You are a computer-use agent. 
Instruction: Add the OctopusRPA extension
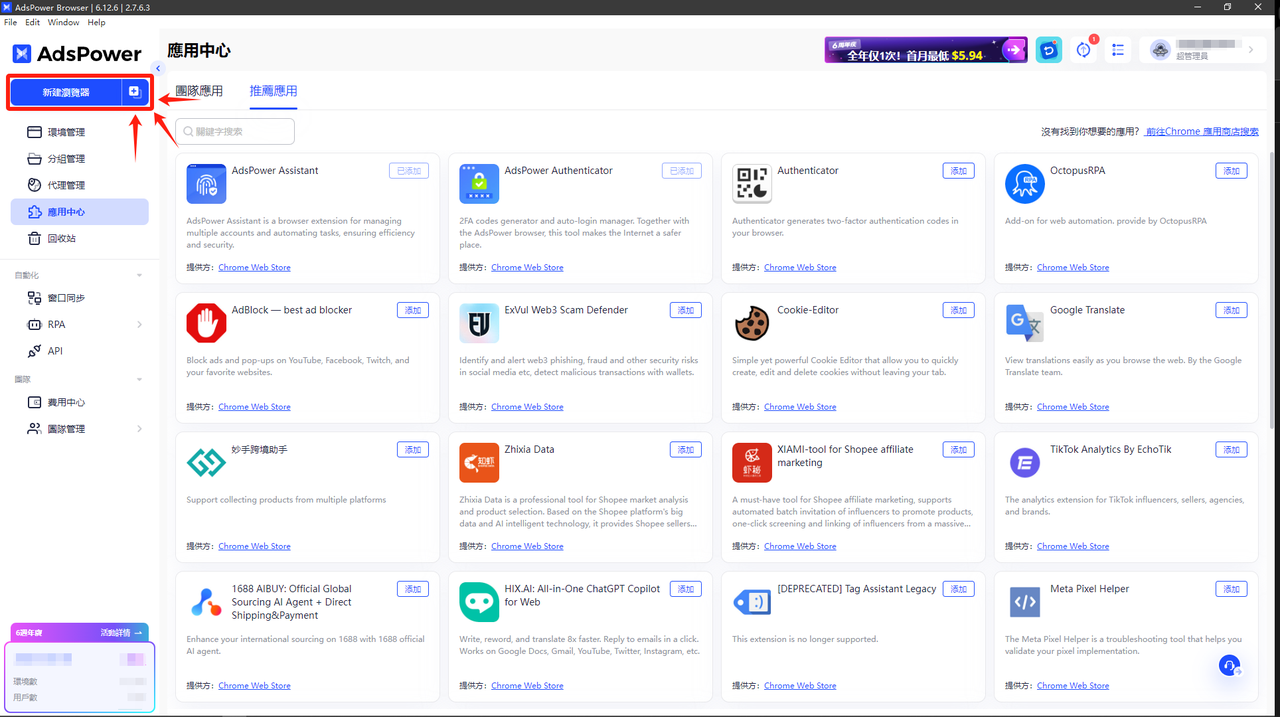coord(1231,171)
